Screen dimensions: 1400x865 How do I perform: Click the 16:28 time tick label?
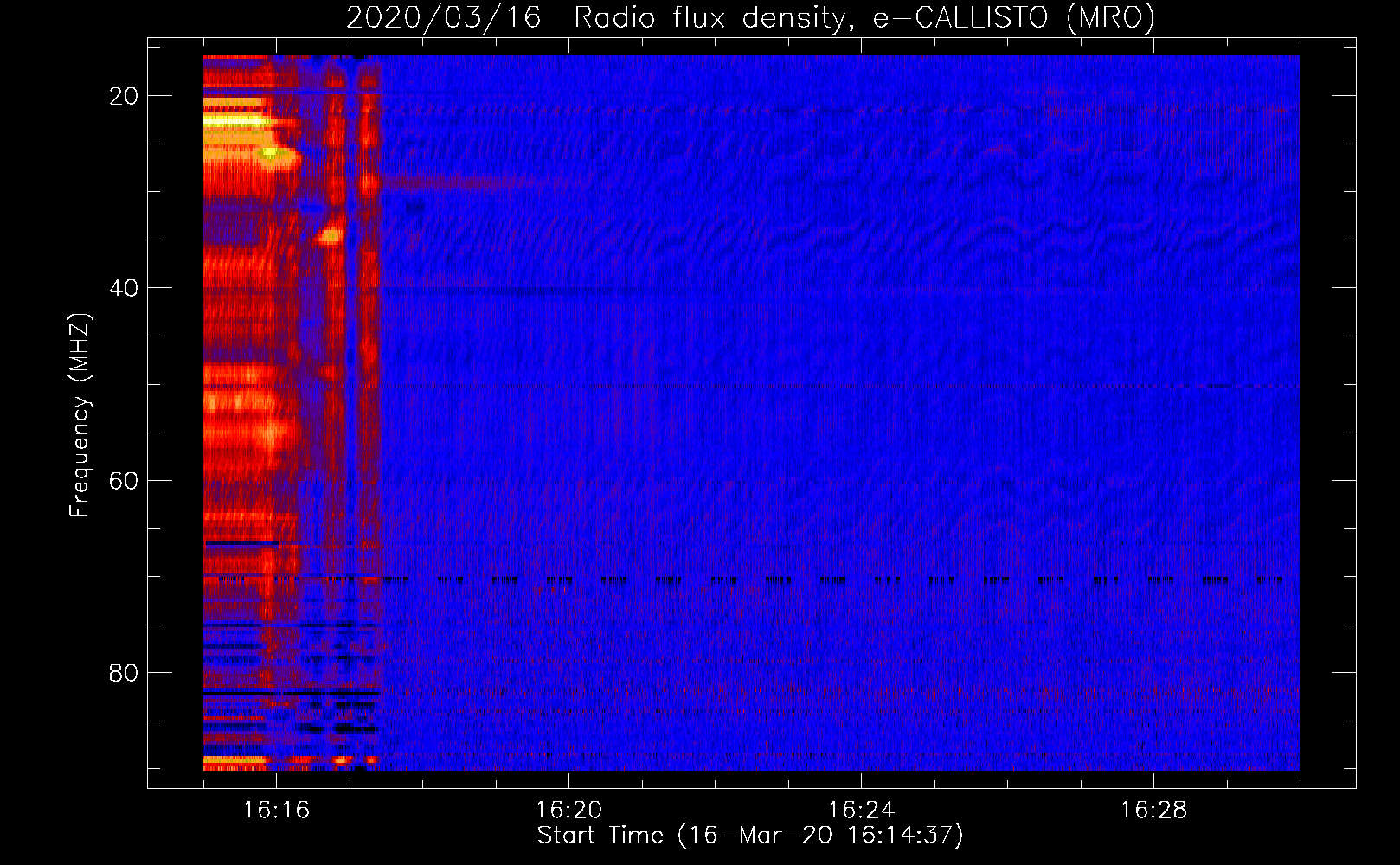pyautogui.click(x=1153, y=811)
